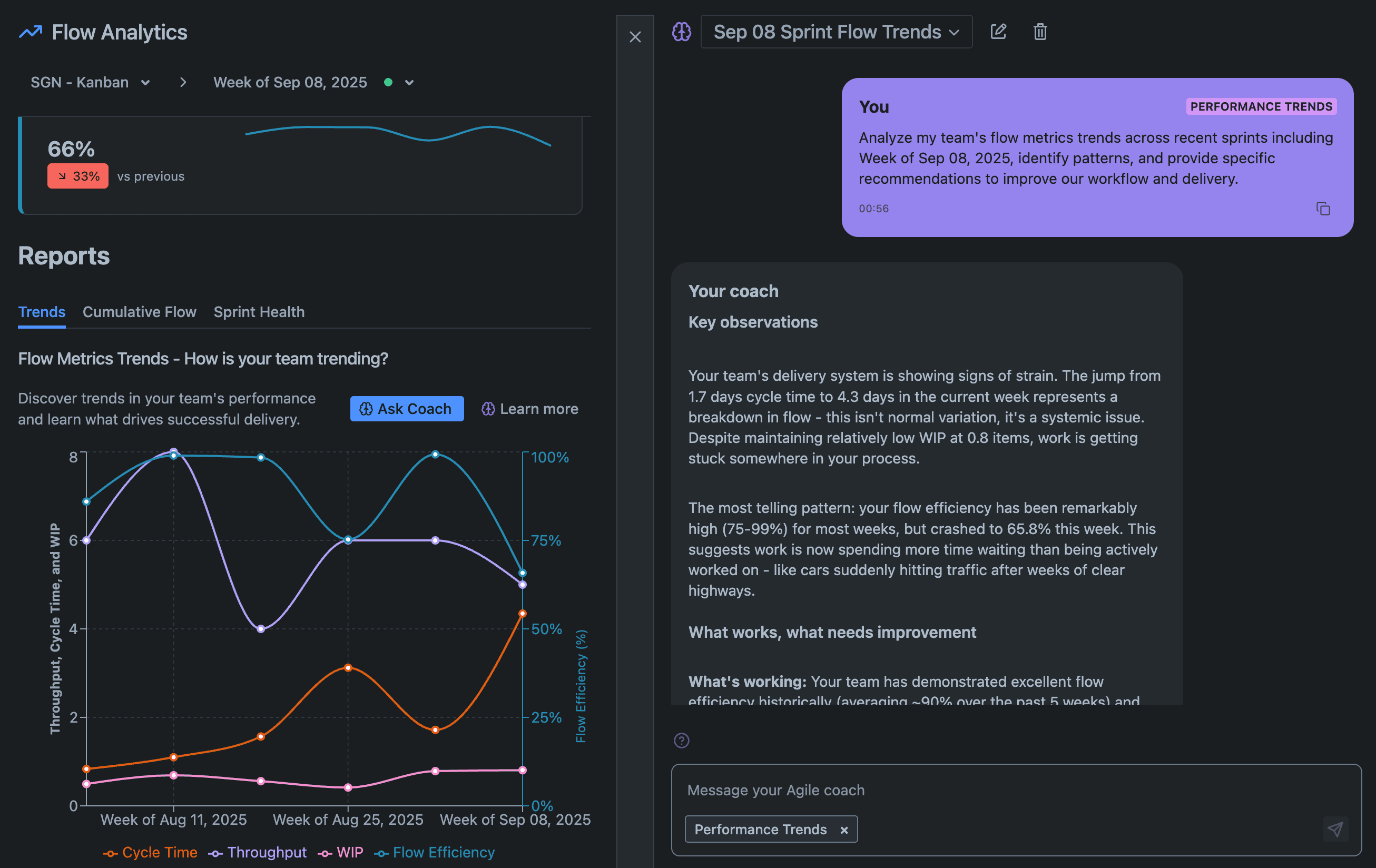Click the send message paper plane icon
The width and height of the screenshot is (1376, 868).
[1335, 829]
